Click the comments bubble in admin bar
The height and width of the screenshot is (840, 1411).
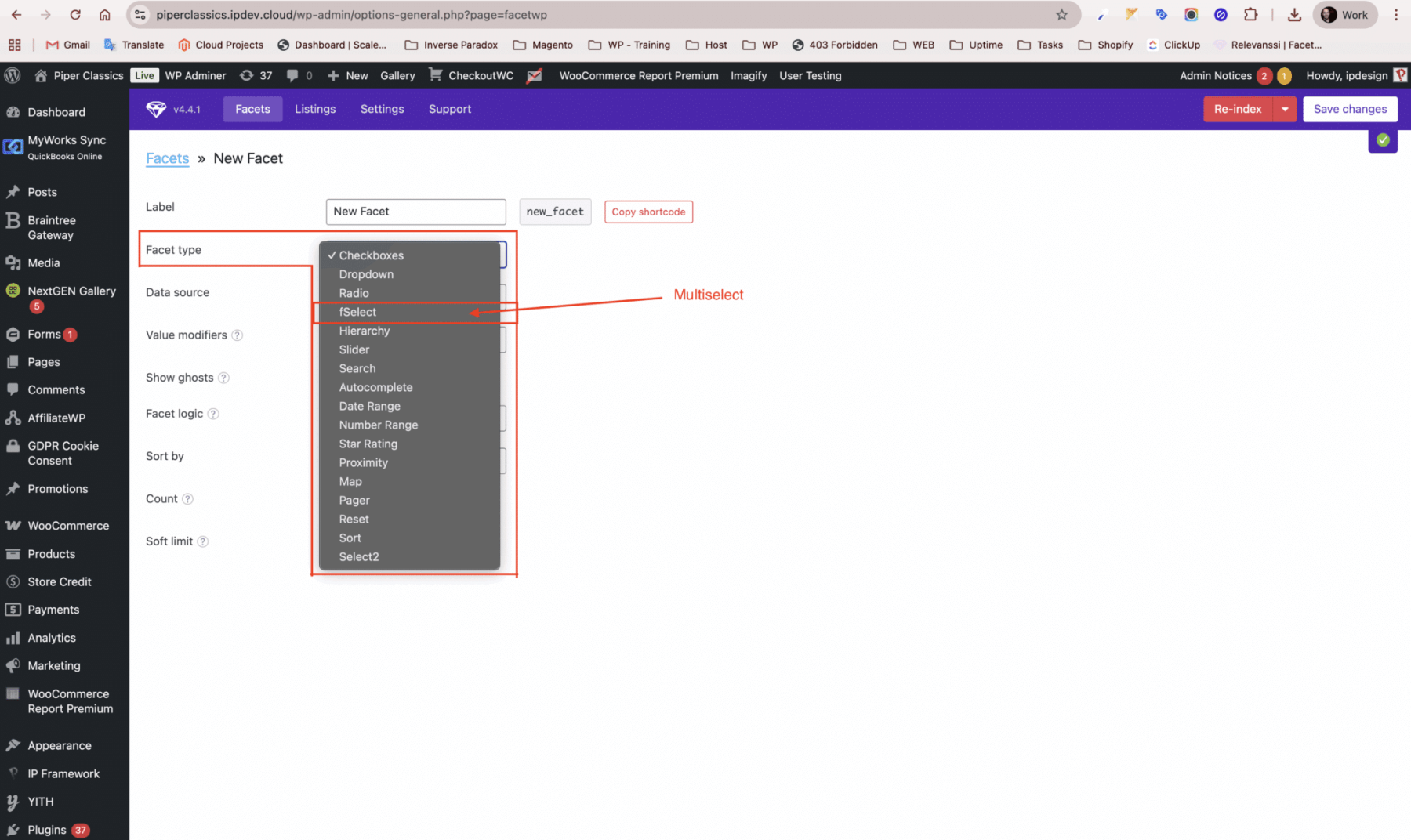click(x=292, y=75)
